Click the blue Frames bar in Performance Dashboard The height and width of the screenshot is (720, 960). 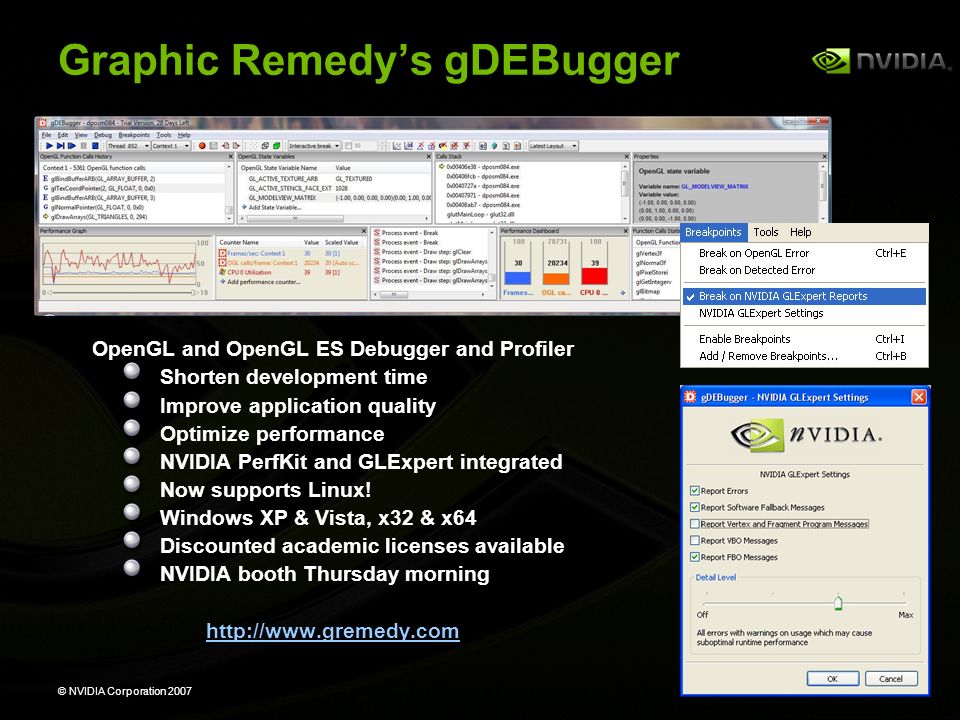(x=518, y=278)
